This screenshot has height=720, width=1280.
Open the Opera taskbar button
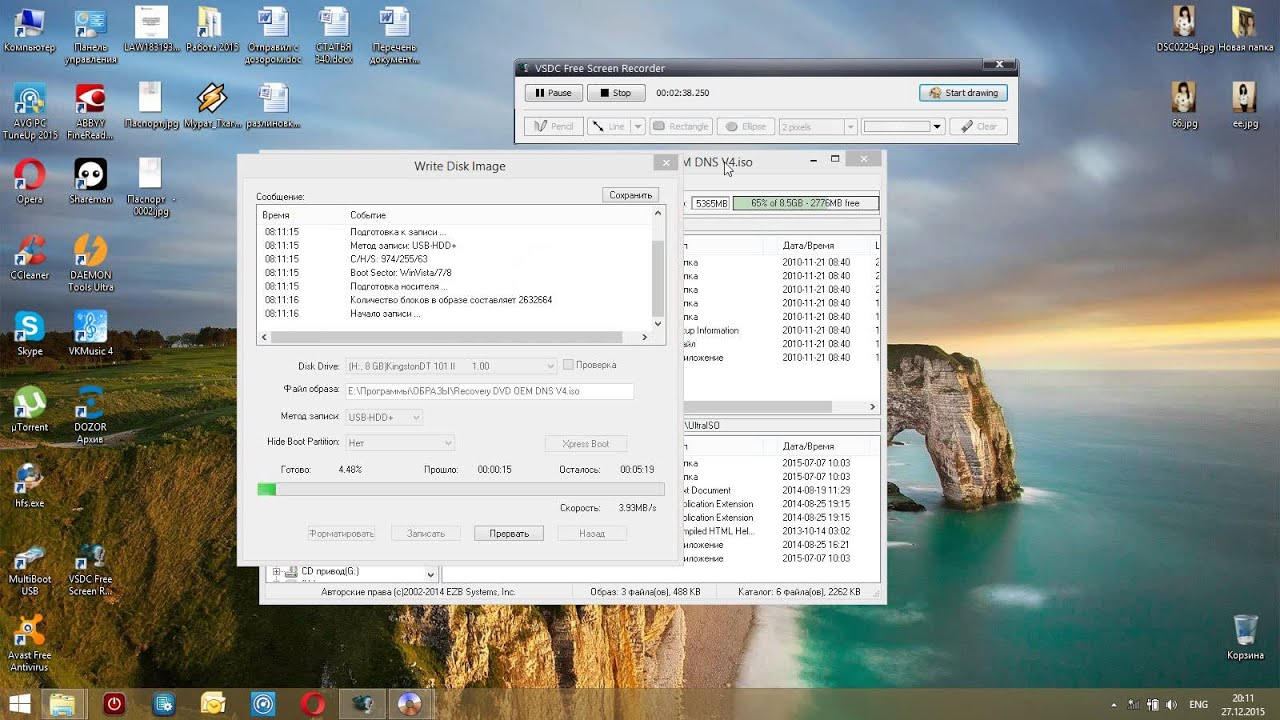(x=312, y=704)
